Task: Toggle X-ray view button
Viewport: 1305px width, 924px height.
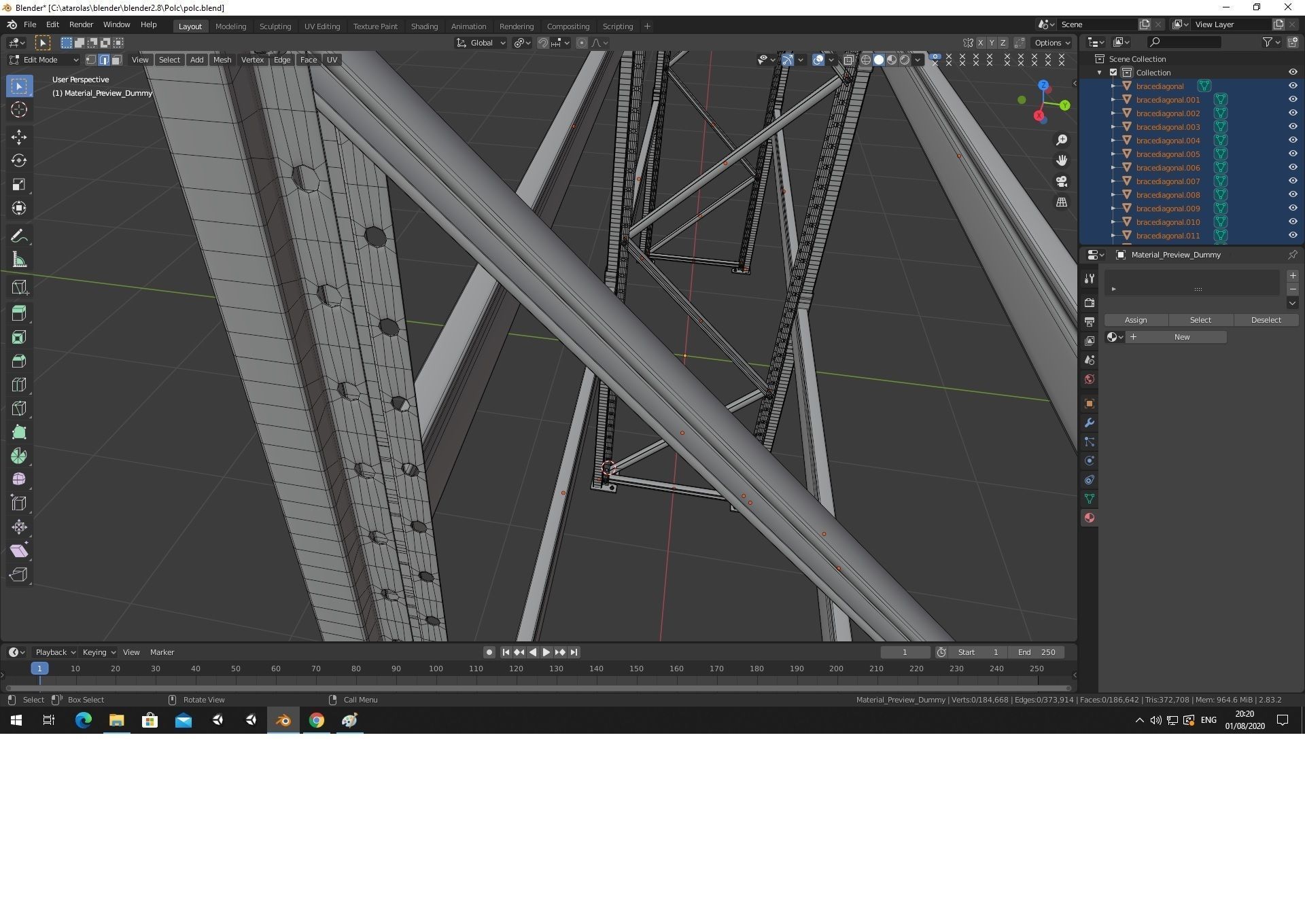Action: pyautogui.click(x=849, y=60)
